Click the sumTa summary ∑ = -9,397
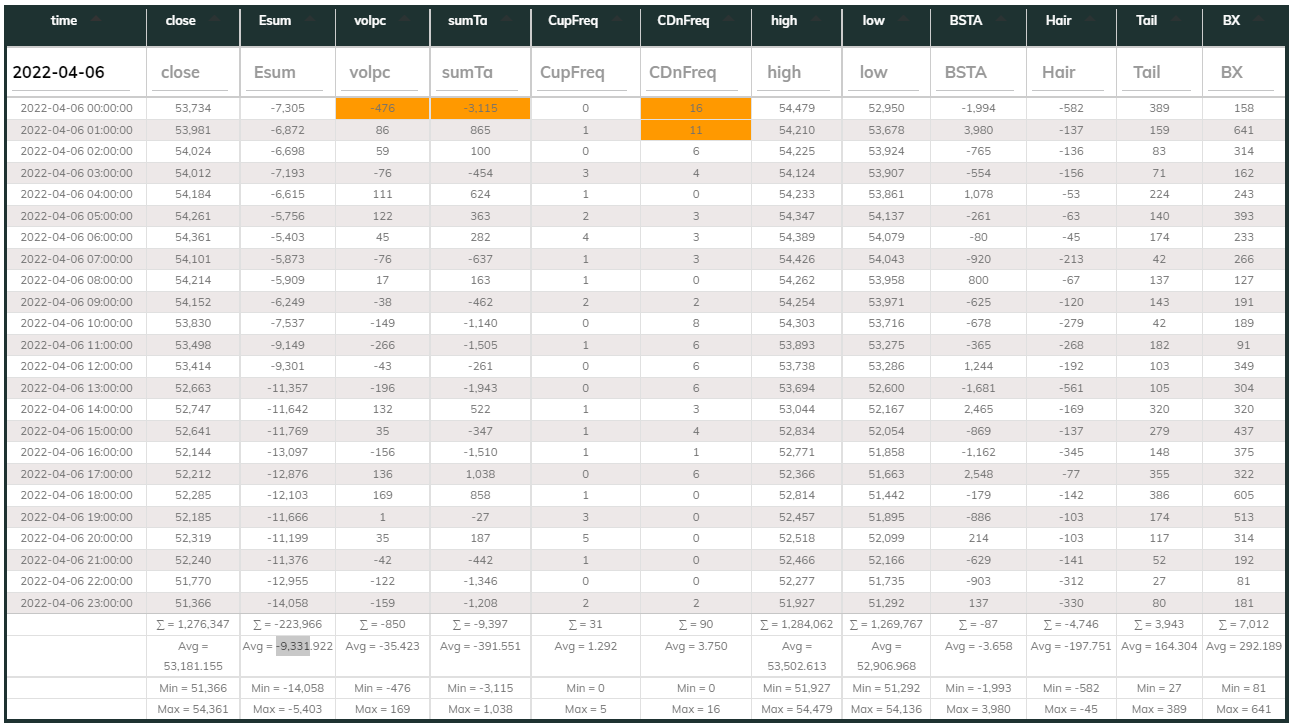Image resolution: width=1292 pixels, height=725 pixels. point(481,625)
